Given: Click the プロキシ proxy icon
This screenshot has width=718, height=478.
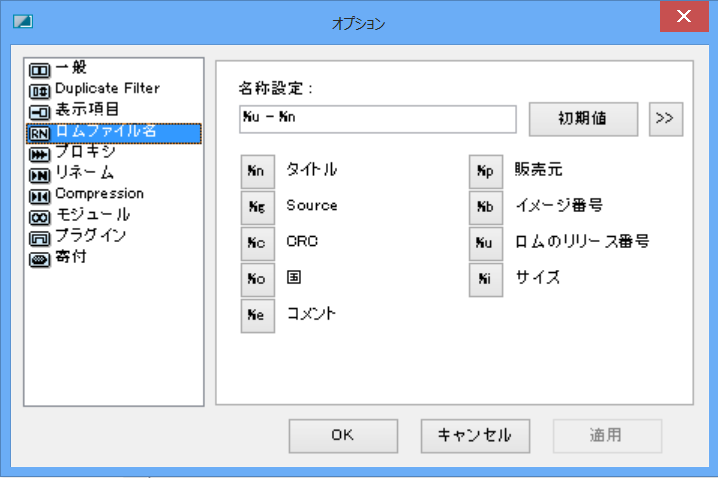Looking at the screenshot, I should (39, 154).
